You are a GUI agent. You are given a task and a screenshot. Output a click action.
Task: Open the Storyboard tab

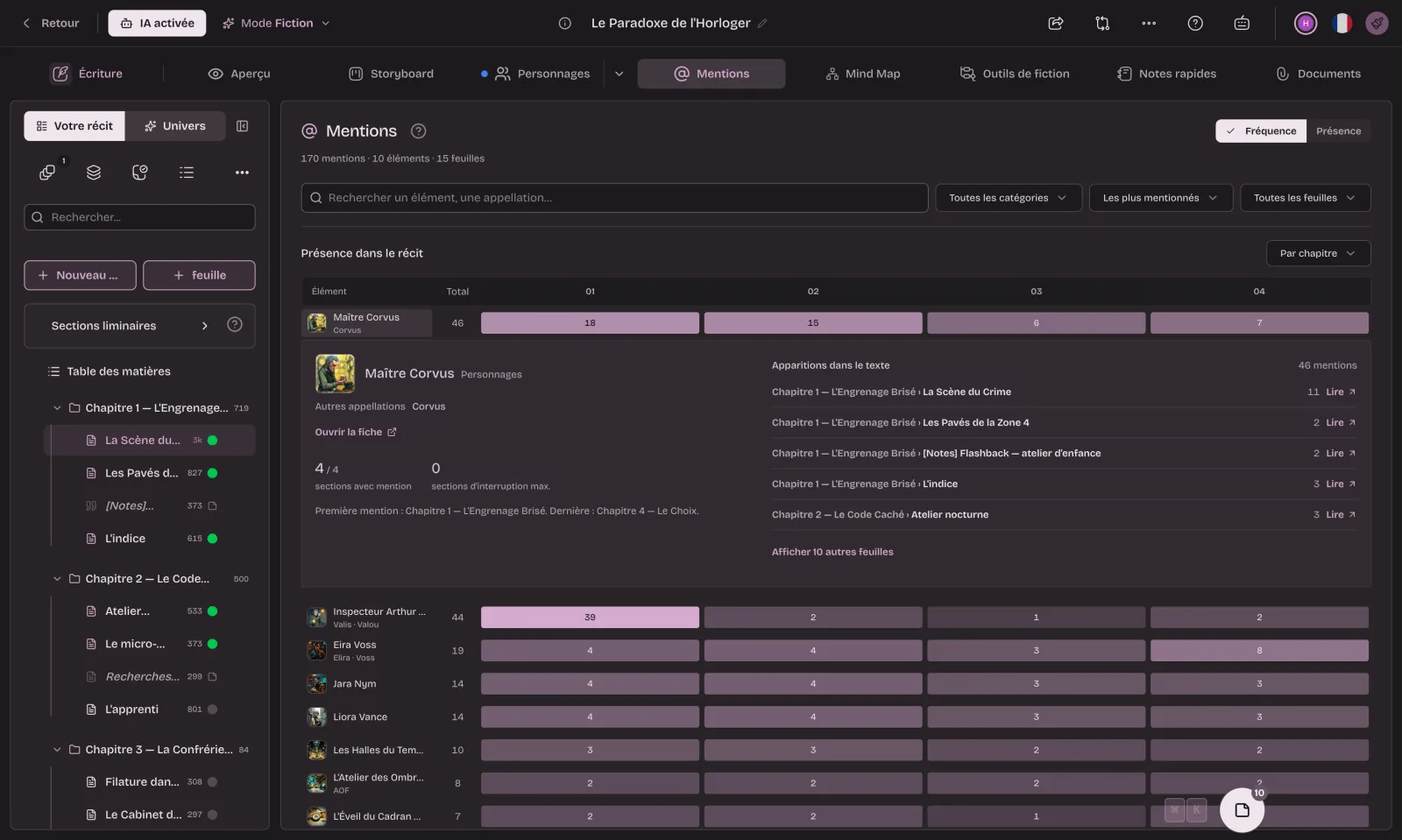tap(392, 74)
